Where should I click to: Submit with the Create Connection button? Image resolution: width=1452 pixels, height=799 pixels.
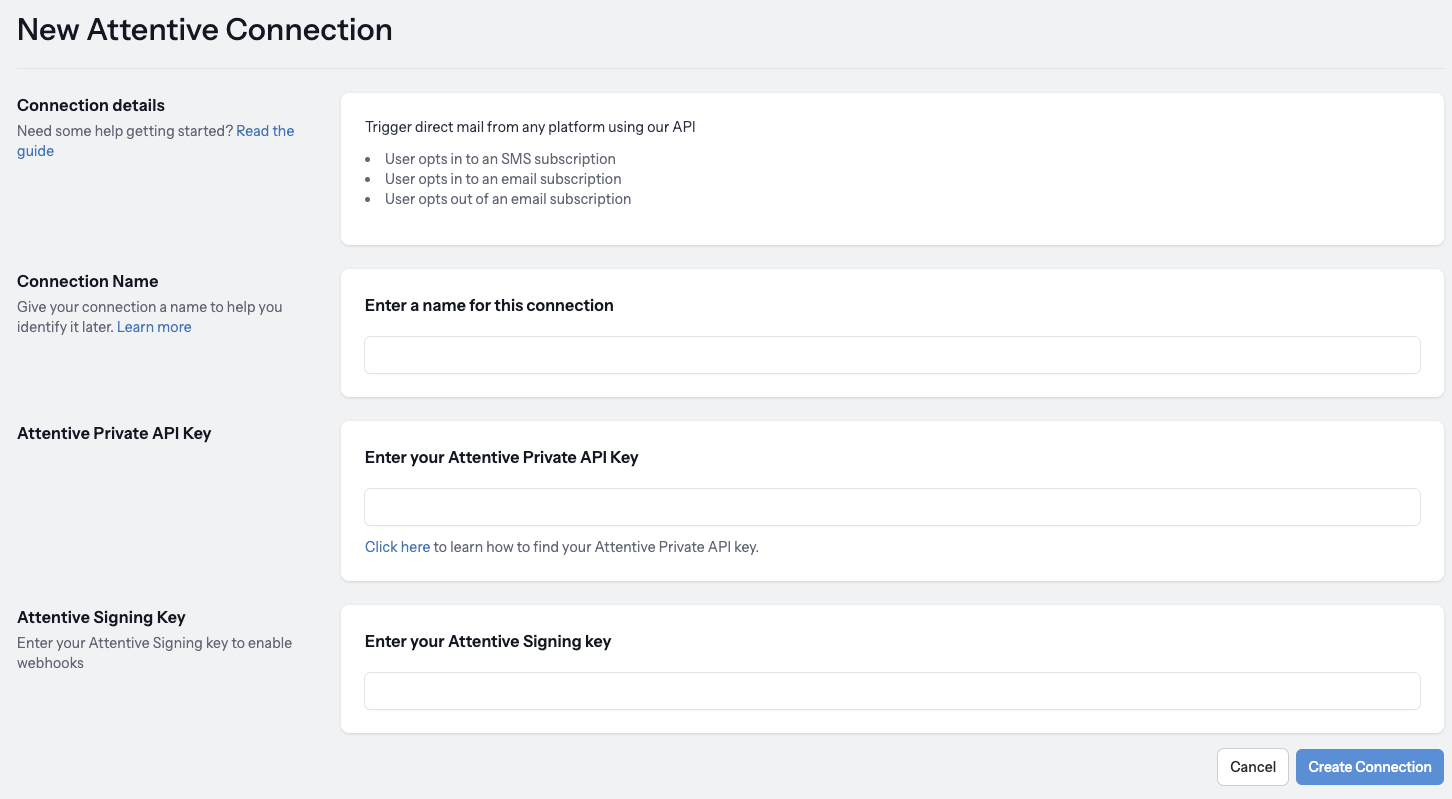pyautogui.click(x=1370, y=767)
